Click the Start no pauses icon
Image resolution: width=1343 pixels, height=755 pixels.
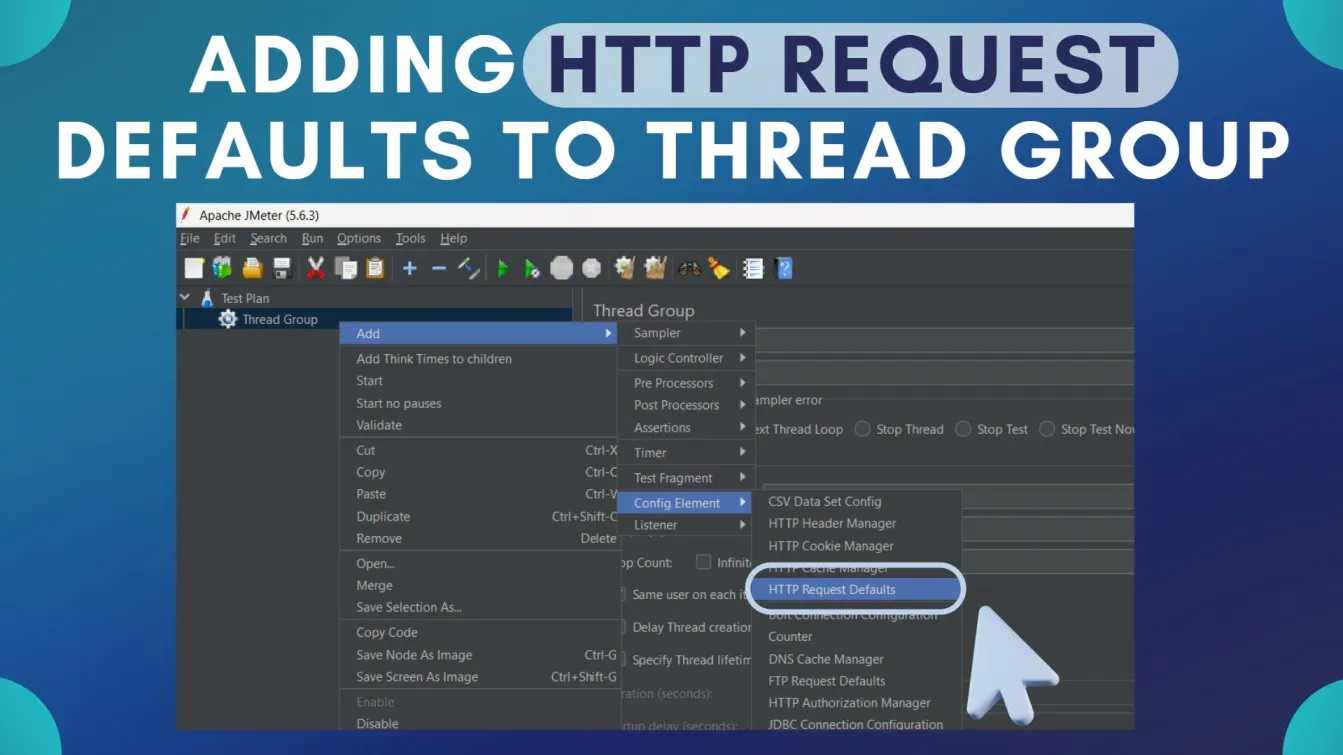point(533,268)
